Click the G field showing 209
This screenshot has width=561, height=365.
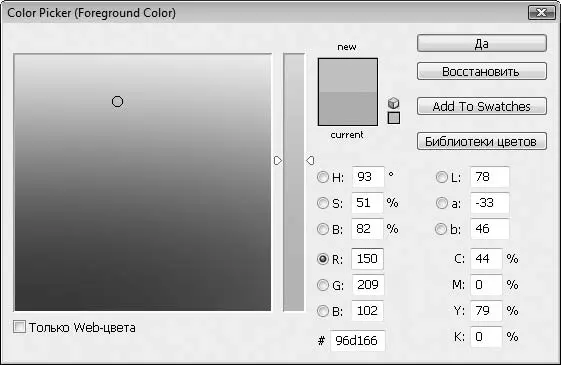point(368,285)
